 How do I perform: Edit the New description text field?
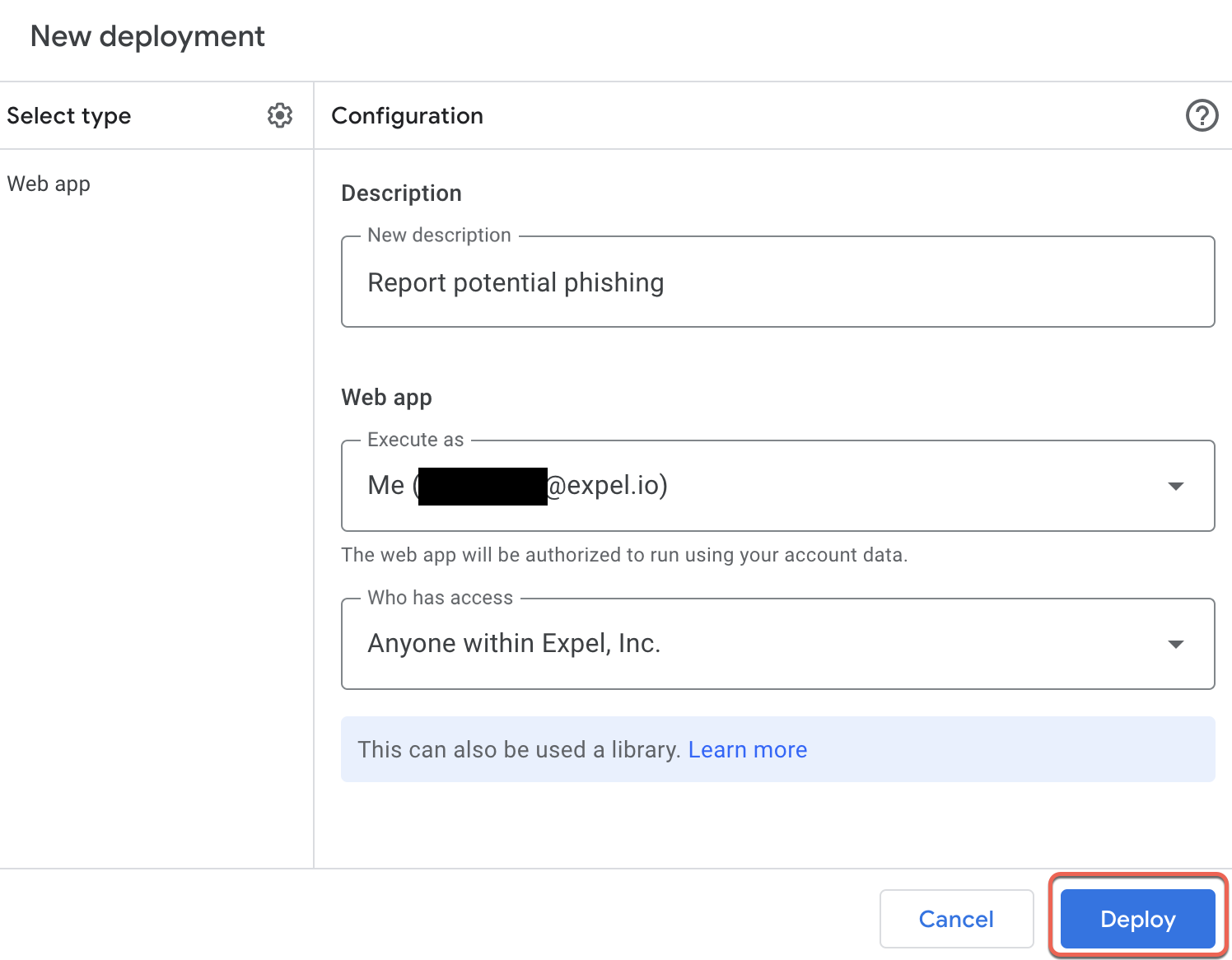point(777,282)
